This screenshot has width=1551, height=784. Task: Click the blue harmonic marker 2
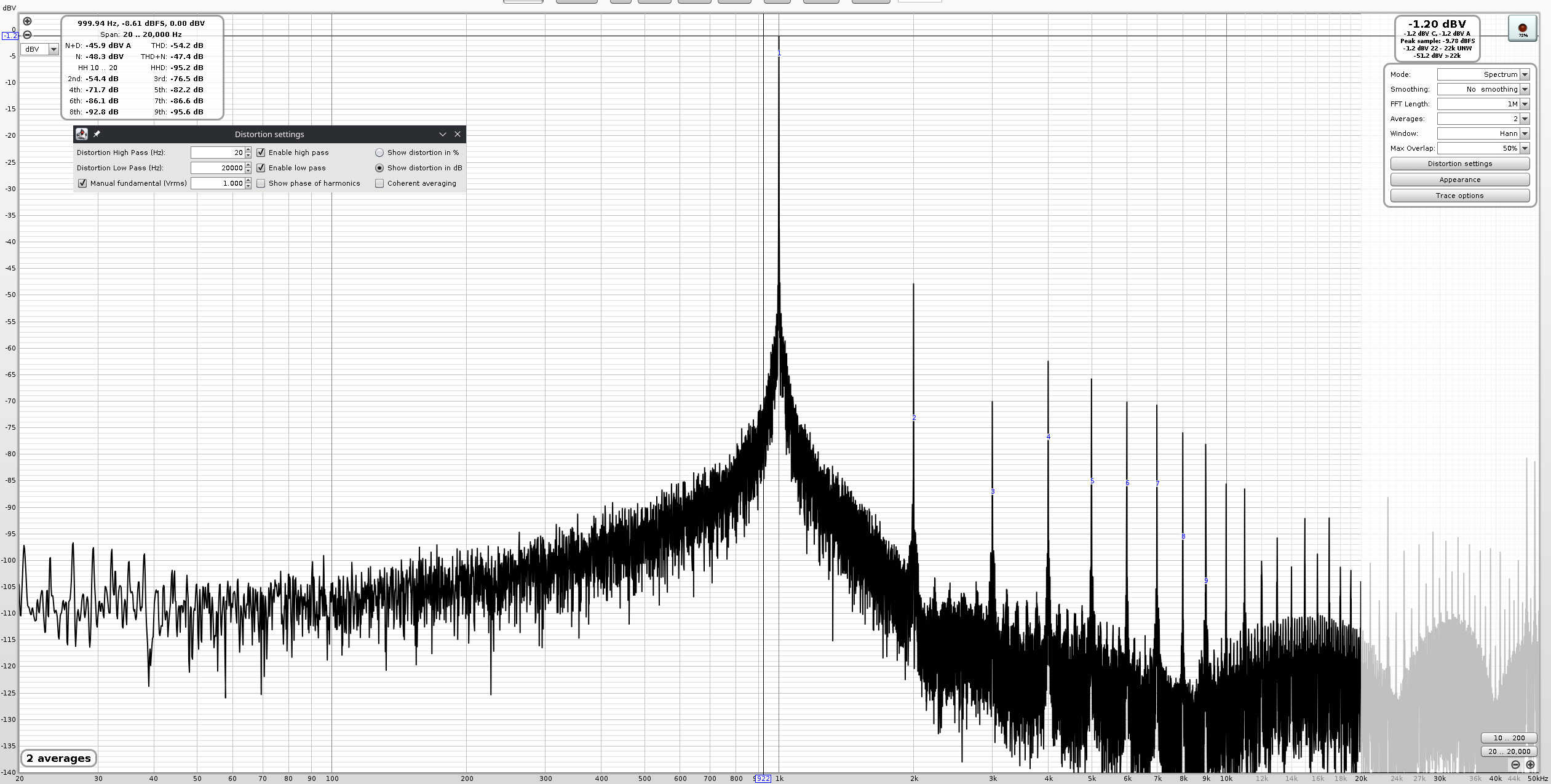coord(914,418)
